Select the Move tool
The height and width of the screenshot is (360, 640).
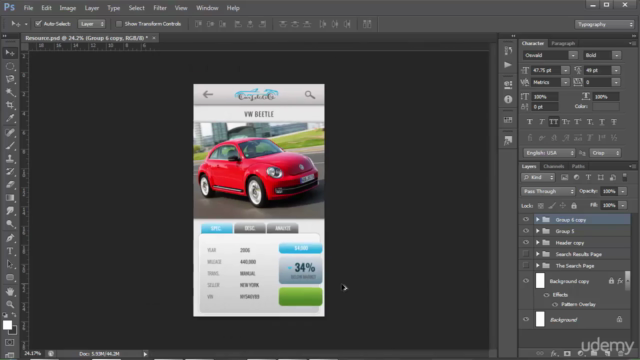tap(10, 53)
